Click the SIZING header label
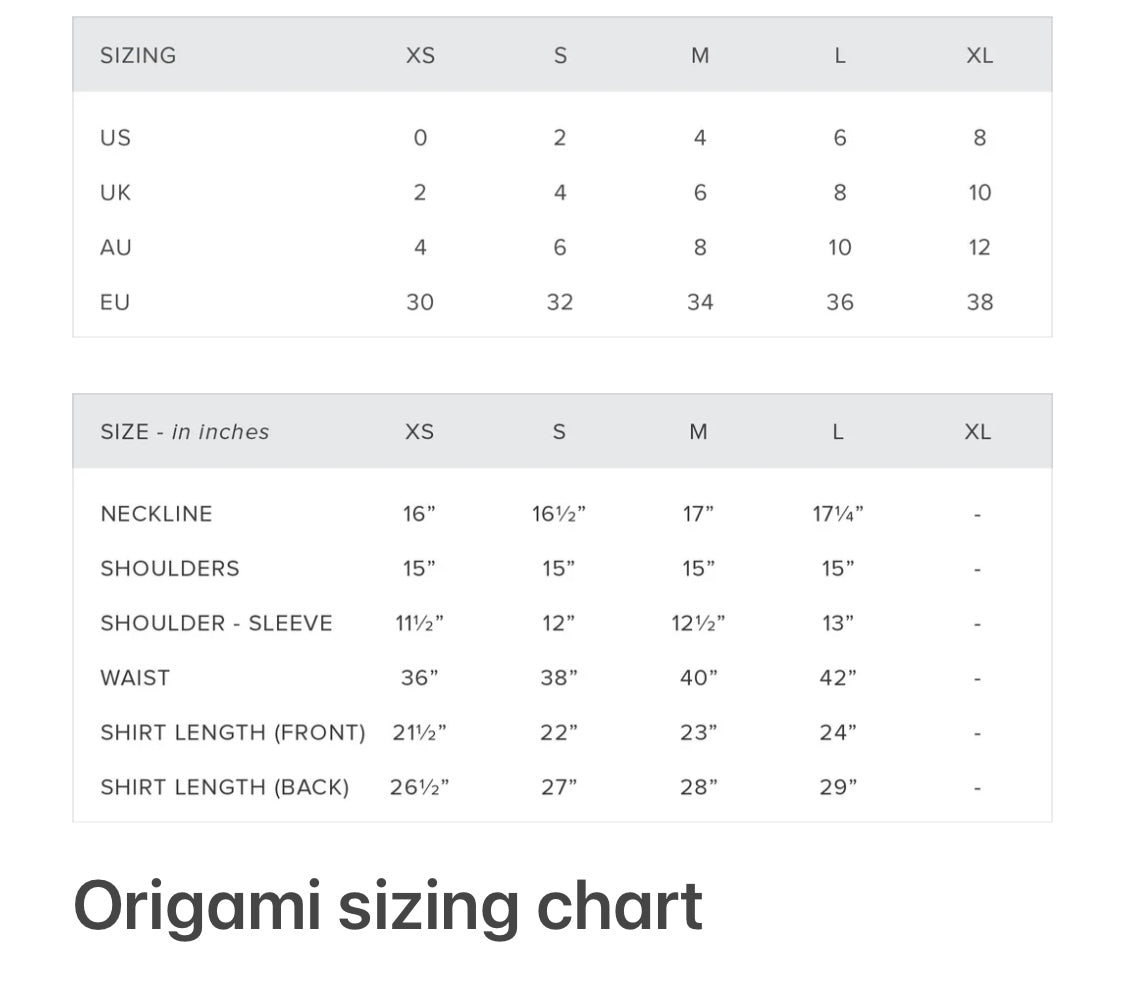Viewport: 1125px width, 983px height. click(x=138, y=56)
